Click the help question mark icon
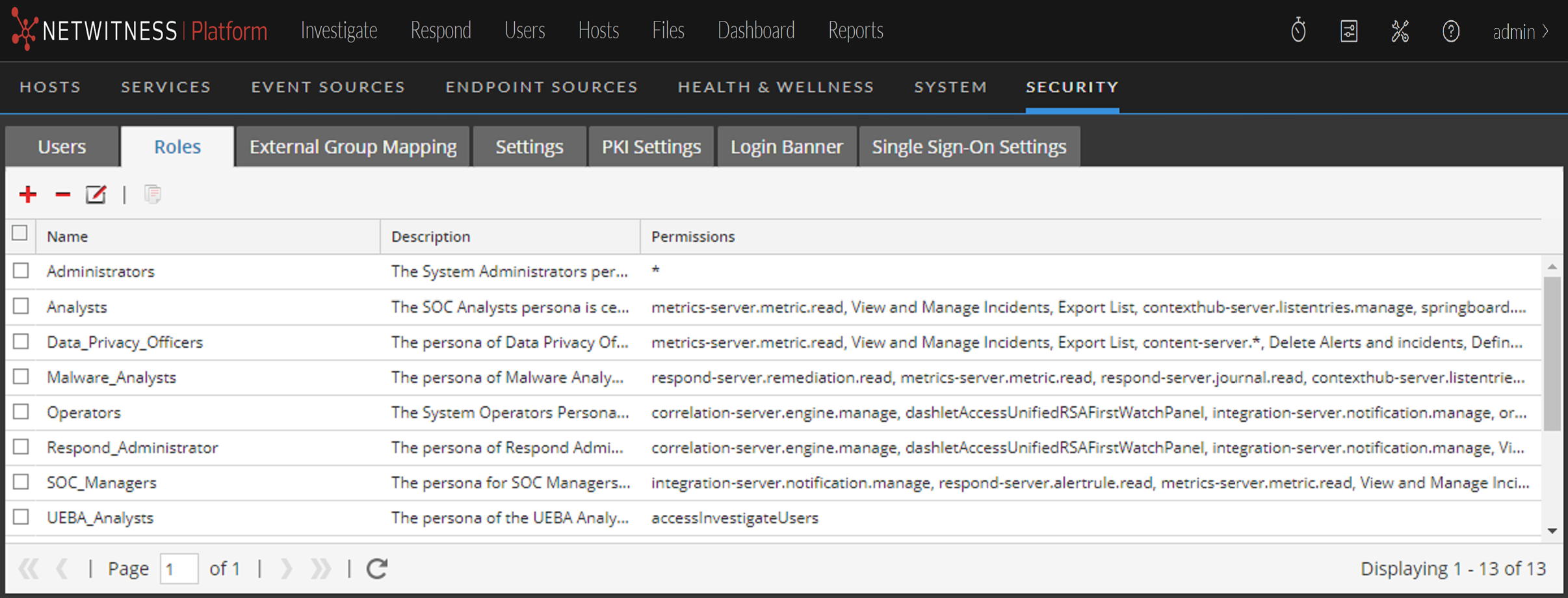This screenshot has width=1568, height=598. (1450, 31)
